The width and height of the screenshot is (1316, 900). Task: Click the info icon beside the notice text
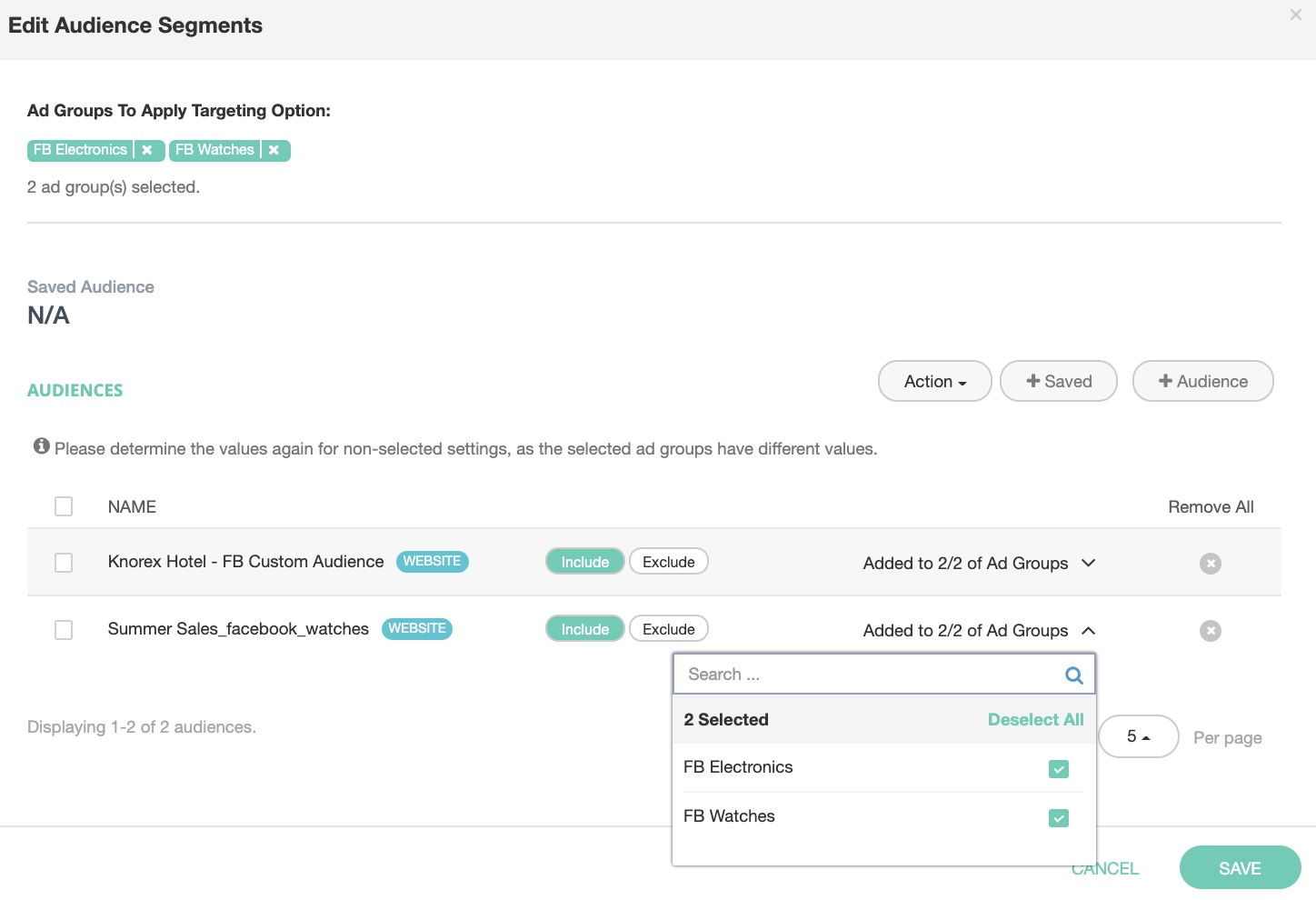41,446
